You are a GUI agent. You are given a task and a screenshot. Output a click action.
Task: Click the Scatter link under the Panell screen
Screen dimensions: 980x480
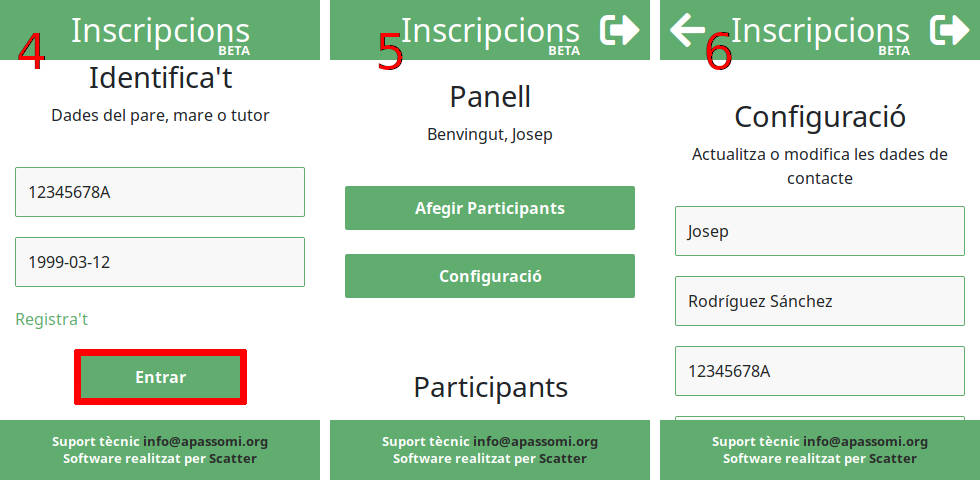pyautogui.click(x=562, y=459)
